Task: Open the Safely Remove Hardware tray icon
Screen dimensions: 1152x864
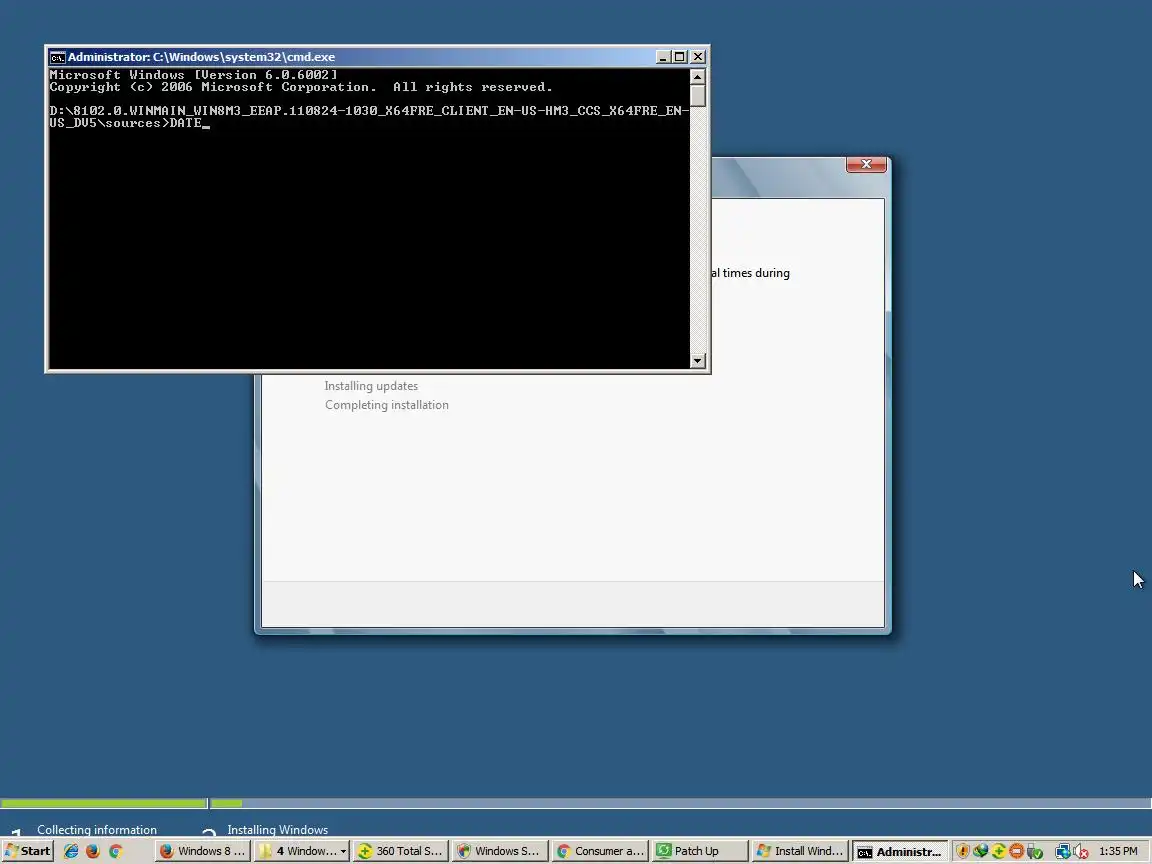Action: click(1034, 852)
